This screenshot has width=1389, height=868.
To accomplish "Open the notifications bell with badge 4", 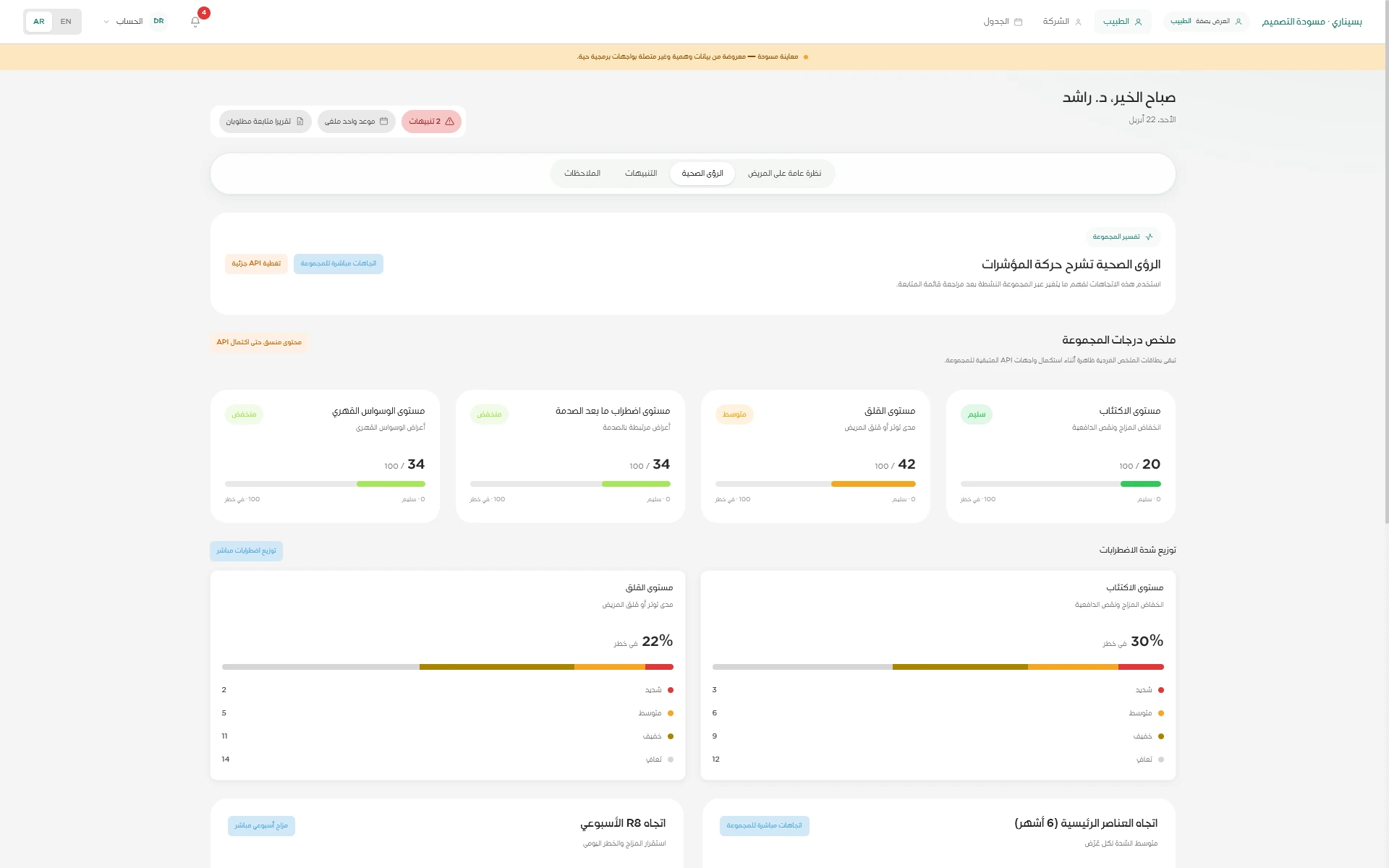I will click(195, 22).
